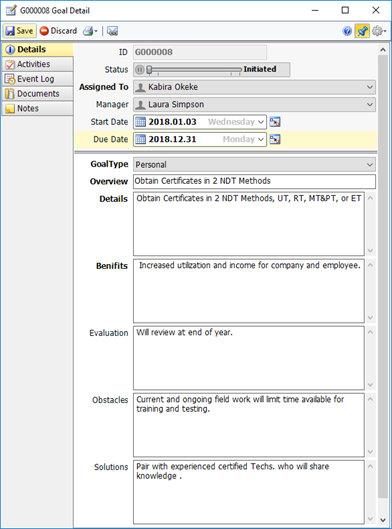Viewport: 392px width, 529px height.
Task: Open the Notes tab
Action: pos(37,109)
